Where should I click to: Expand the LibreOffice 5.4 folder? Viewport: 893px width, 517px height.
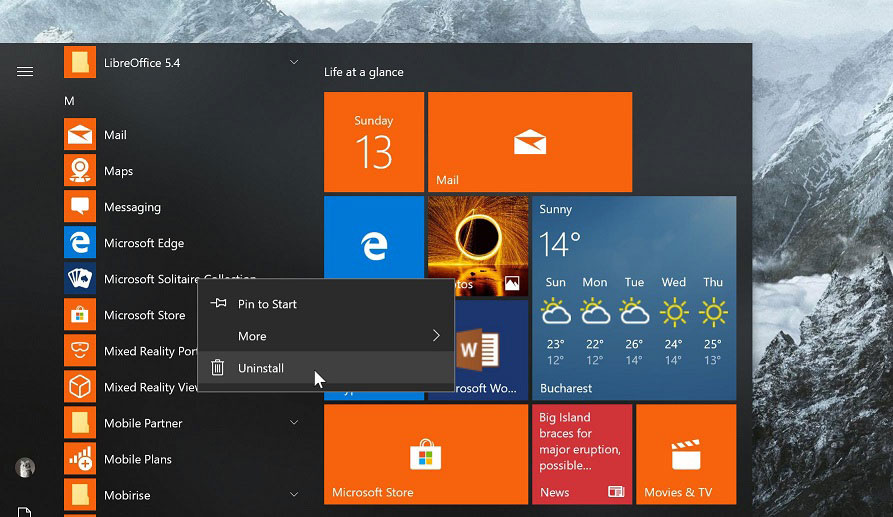pos(294,63)
